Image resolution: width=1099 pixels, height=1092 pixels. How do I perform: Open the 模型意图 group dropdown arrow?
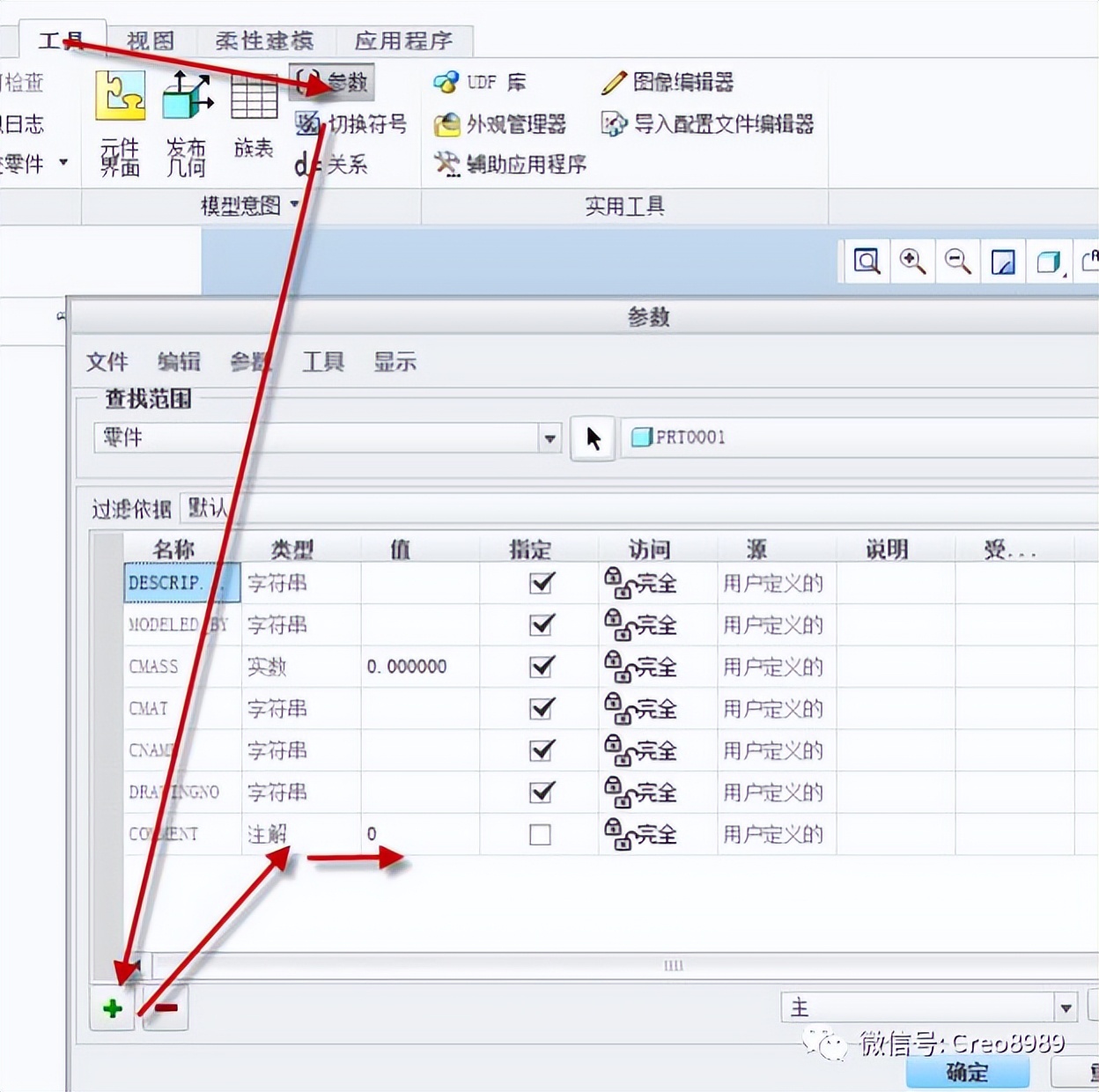pos(295,207)
